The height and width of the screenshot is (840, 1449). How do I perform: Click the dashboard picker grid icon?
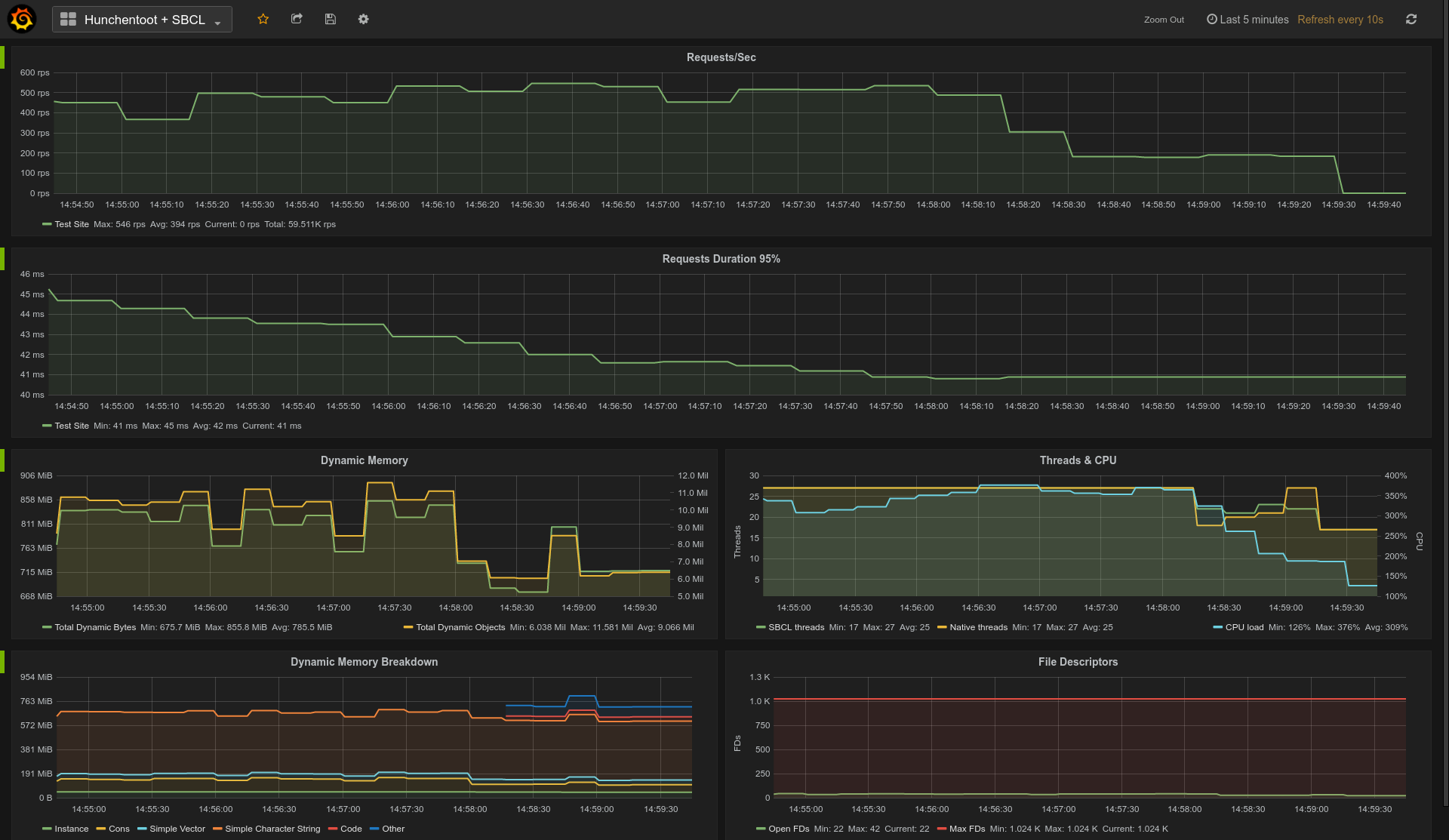(68, 19)
